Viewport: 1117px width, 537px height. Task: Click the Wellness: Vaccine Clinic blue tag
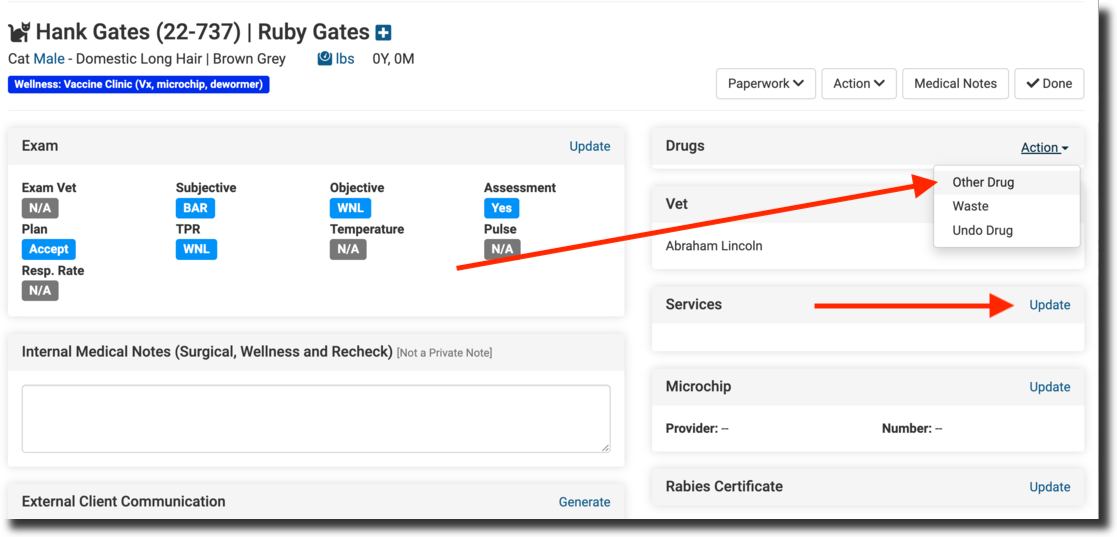point(138,85)
